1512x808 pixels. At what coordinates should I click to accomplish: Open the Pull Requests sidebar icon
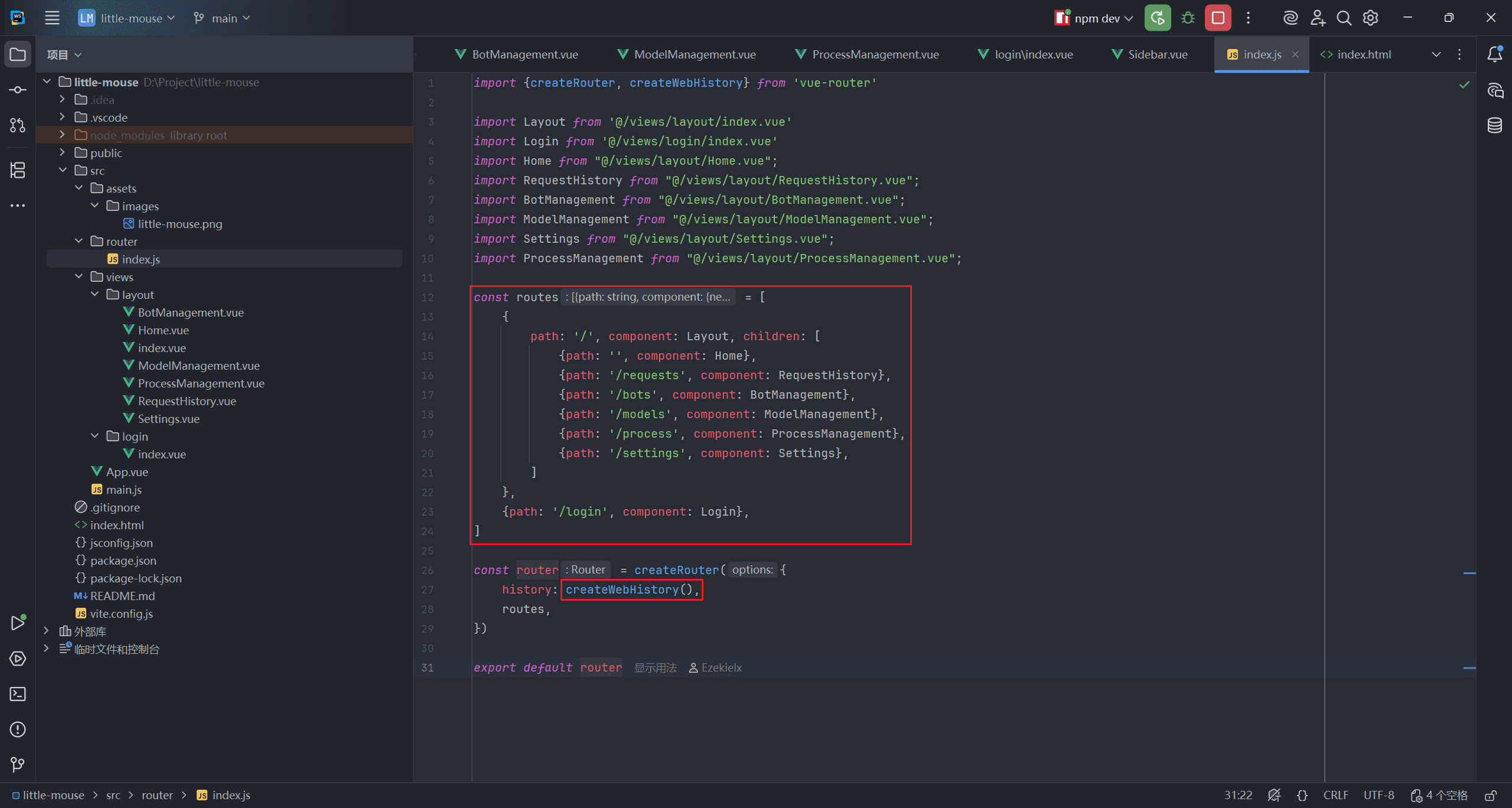(18, 125)
